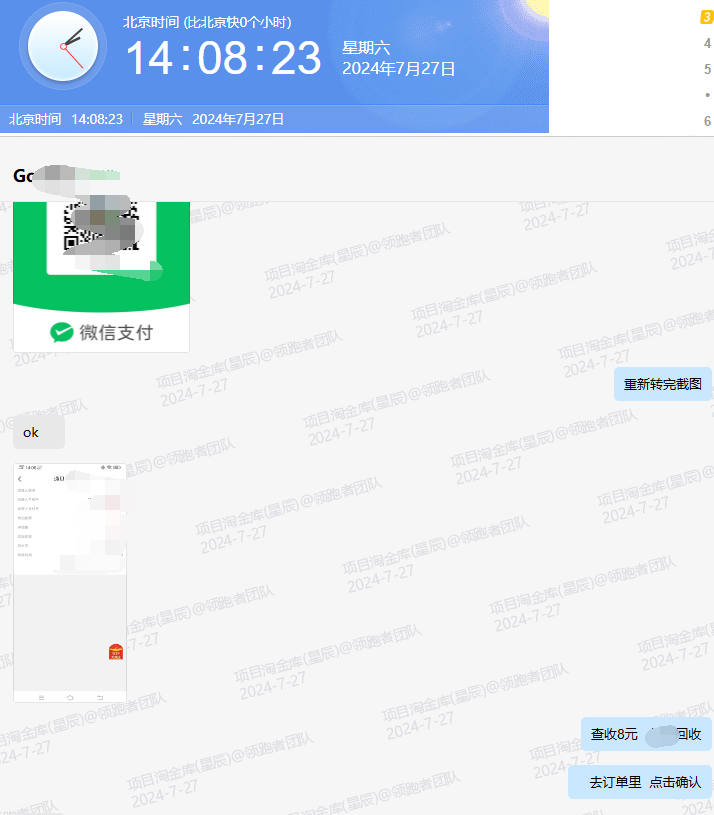Click the large 2024年7月27日 date text

click(x=399, y=69)
